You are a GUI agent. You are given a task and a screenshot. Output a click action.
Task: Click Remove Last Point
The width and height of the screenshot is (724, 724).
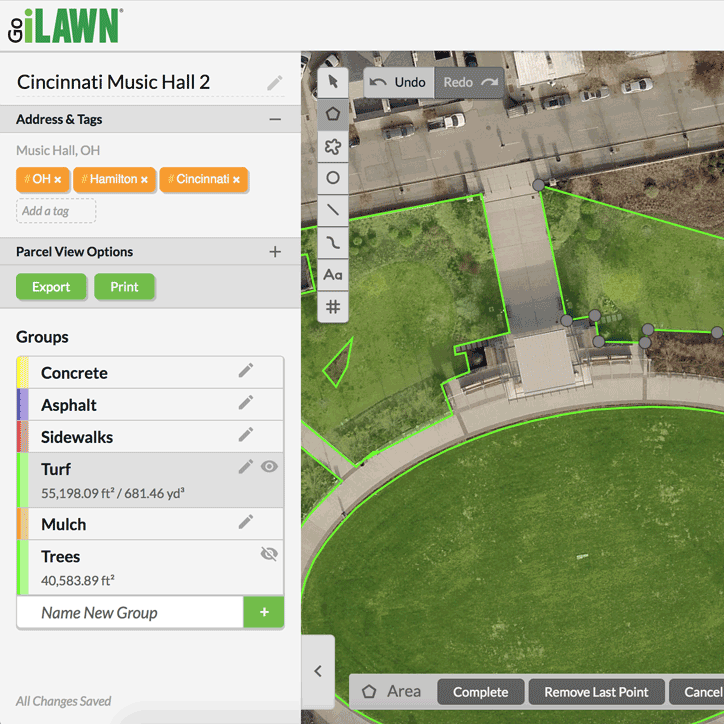[596, 692]
